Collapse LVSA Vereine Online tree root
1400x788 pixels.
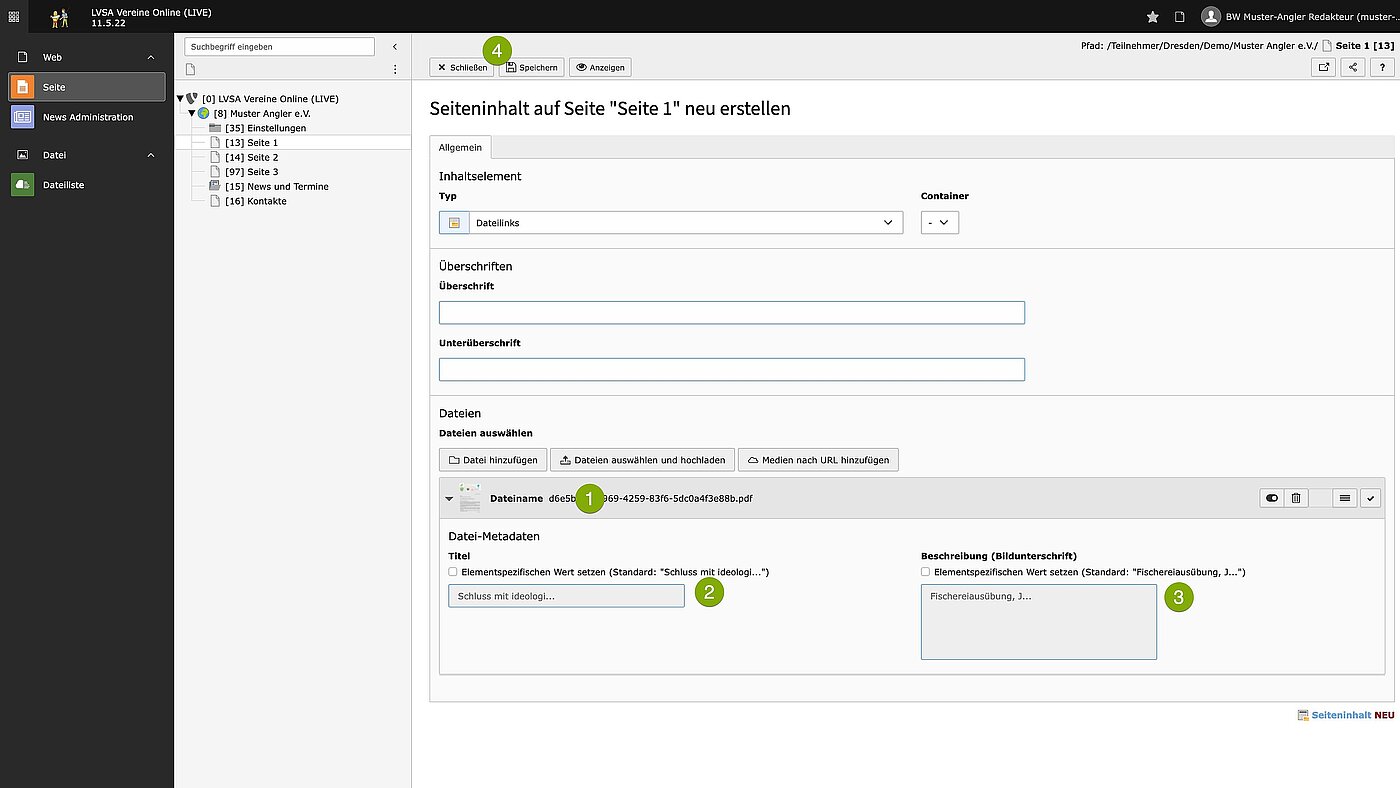180,99
